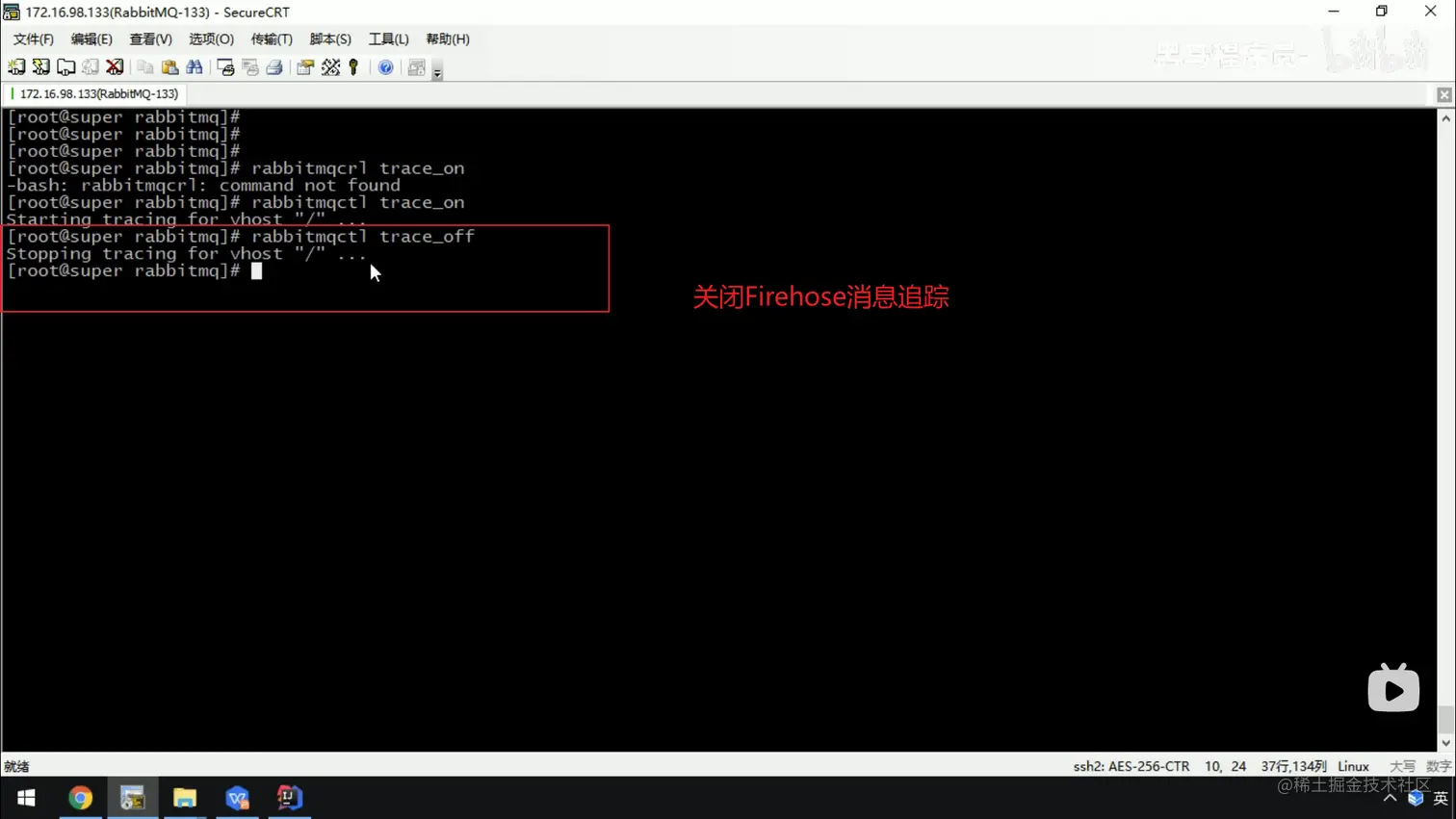Click the blue Help question mark icon

[x=385, y=67]
